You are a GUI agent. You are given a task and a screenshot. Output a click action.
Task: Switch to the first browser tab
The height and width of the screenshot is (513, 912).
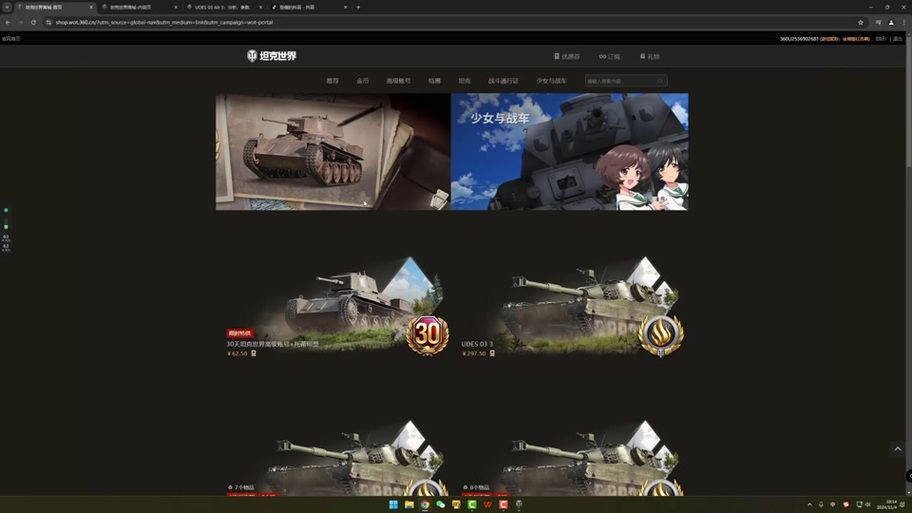(x=52, y=7)
